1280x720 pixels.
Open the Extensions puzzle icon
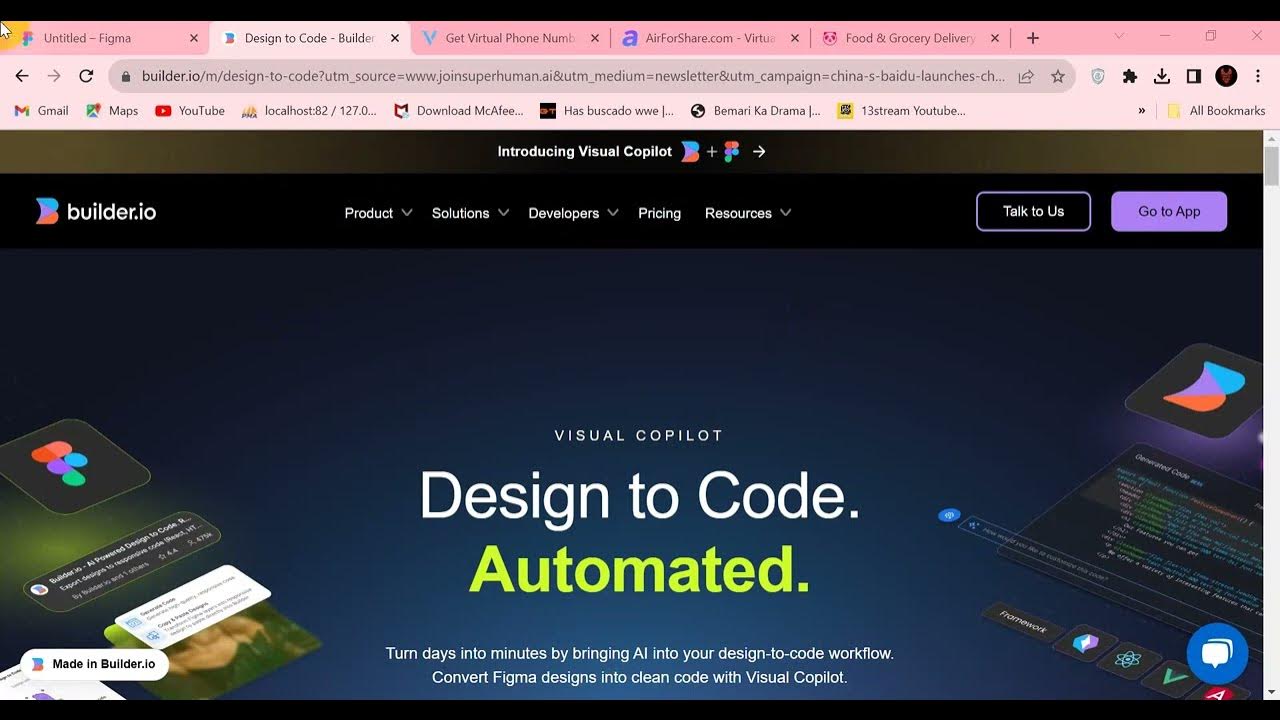pyautogui.click(x=1130, y=76)
